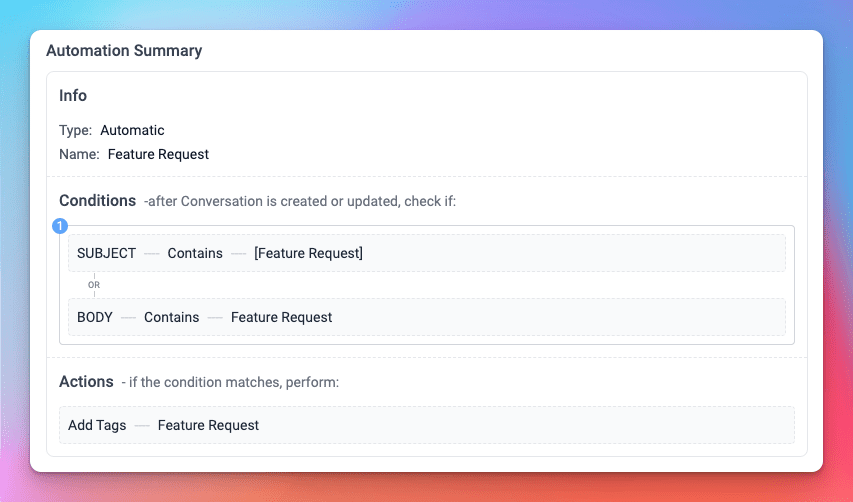Click the Contains operator in the BODY row
The height and width of the screenshot is (502, 853).
click(x=171, y=318)
